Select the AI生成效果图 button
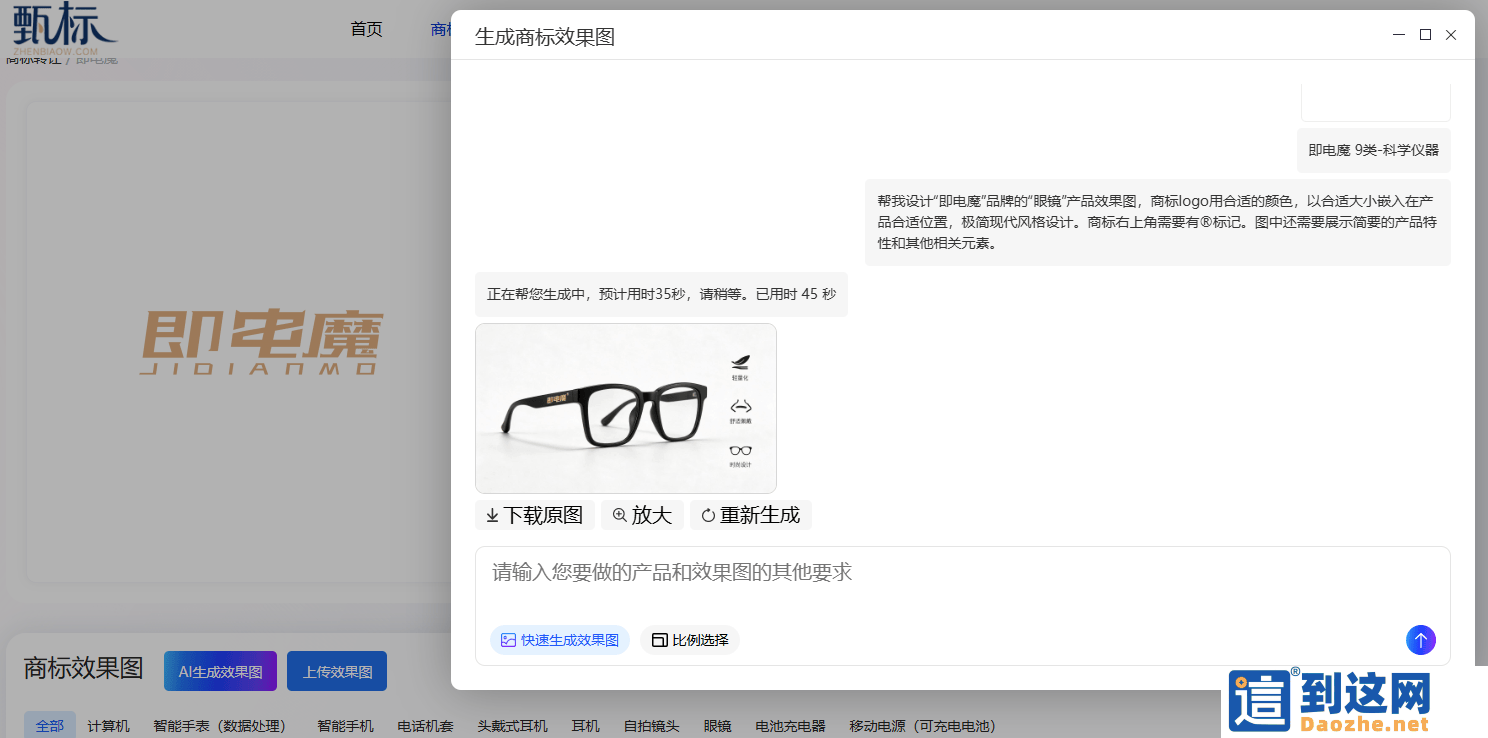1488x738 pixels. click(x=220, y=671)
